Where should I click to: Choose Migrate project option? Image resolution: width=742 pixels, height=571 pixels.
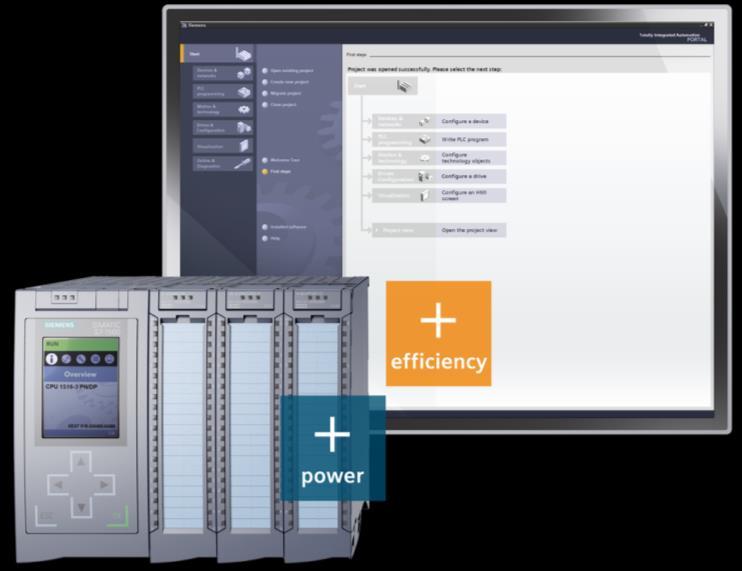(x=282, y=93)
